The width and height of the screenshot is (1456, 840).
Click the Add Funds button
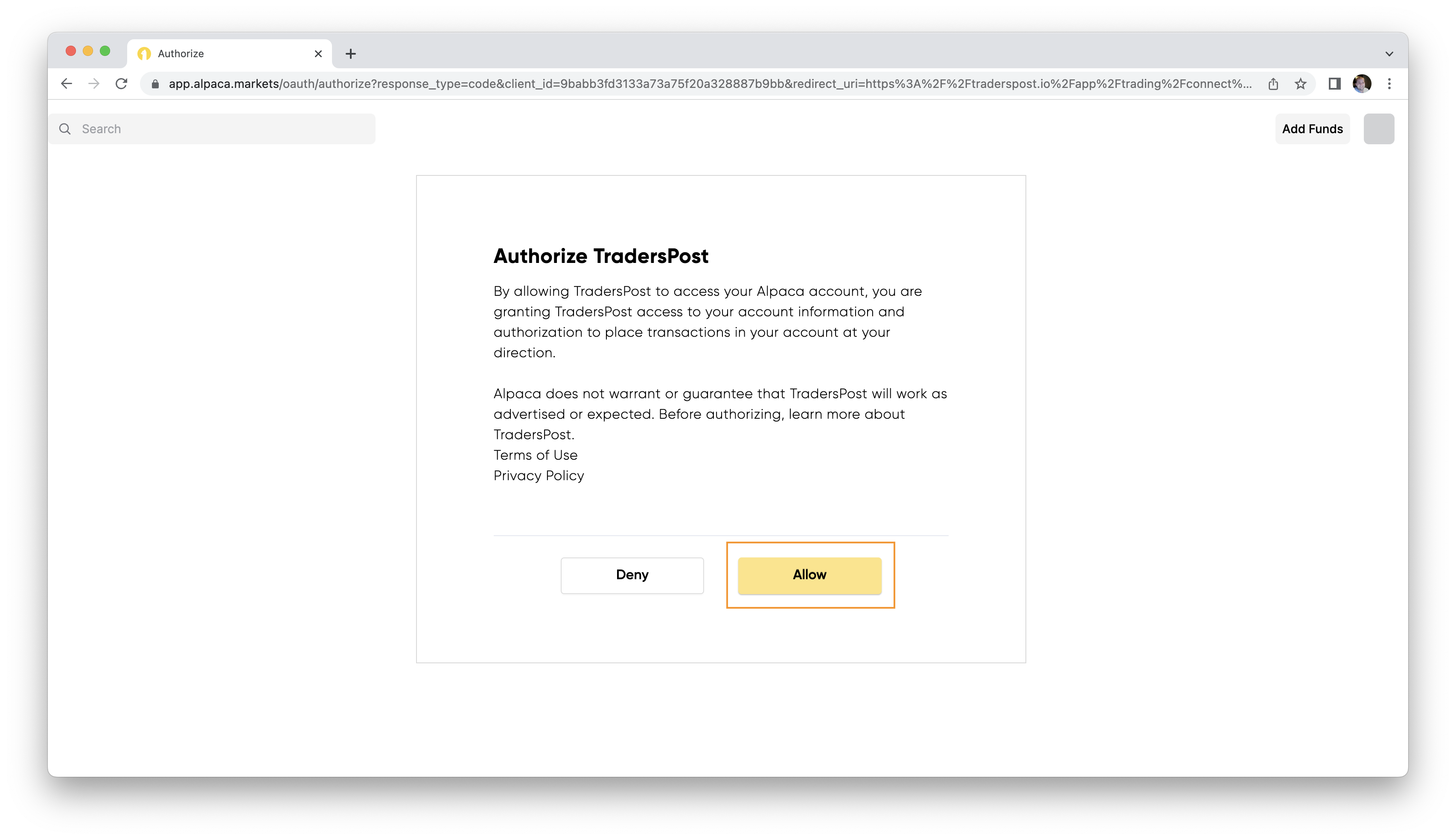1313,128
